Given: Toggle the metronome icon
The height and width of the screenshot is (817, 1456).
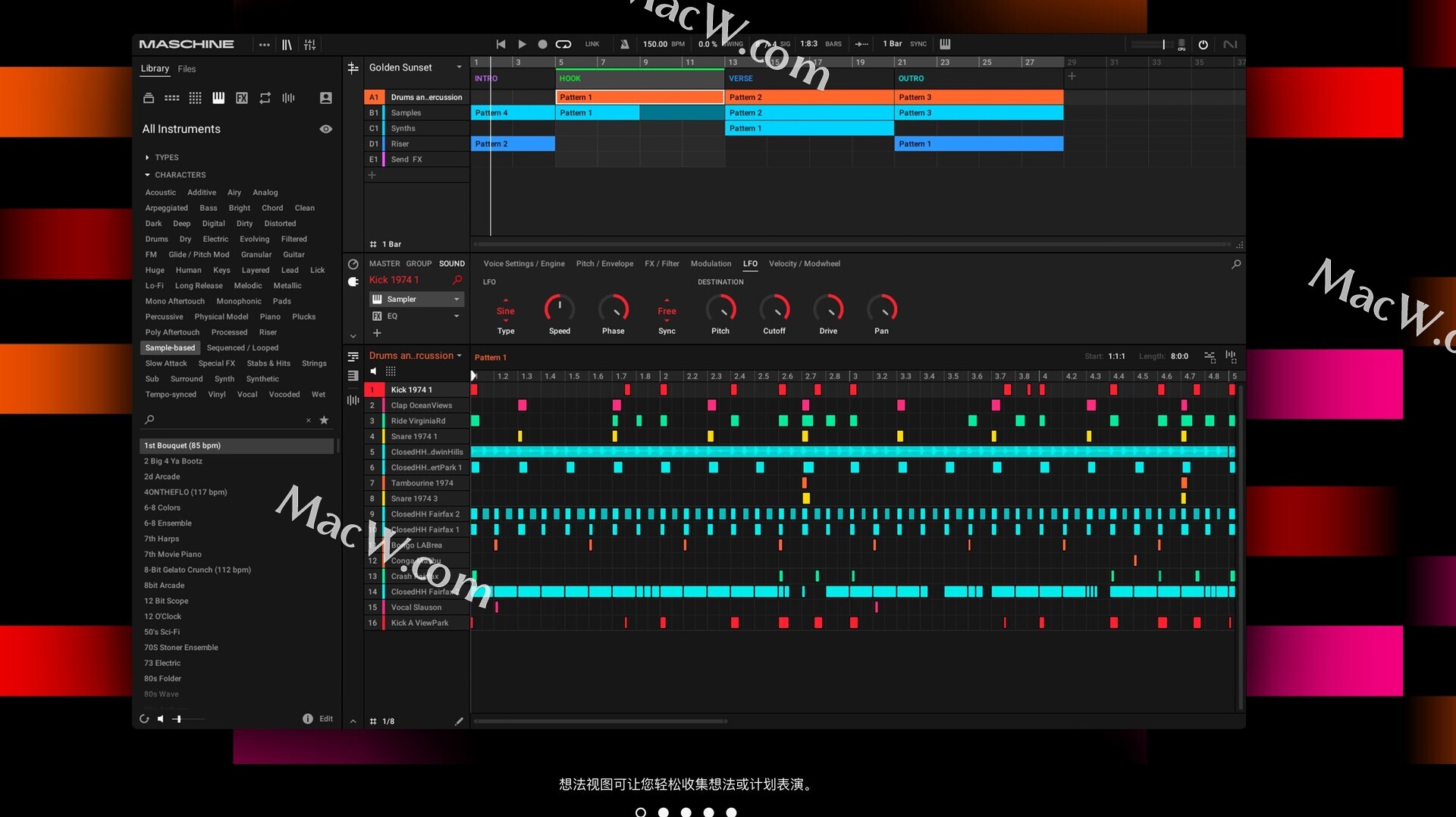Looking at the screenshot, I should [x=624, y=44].
